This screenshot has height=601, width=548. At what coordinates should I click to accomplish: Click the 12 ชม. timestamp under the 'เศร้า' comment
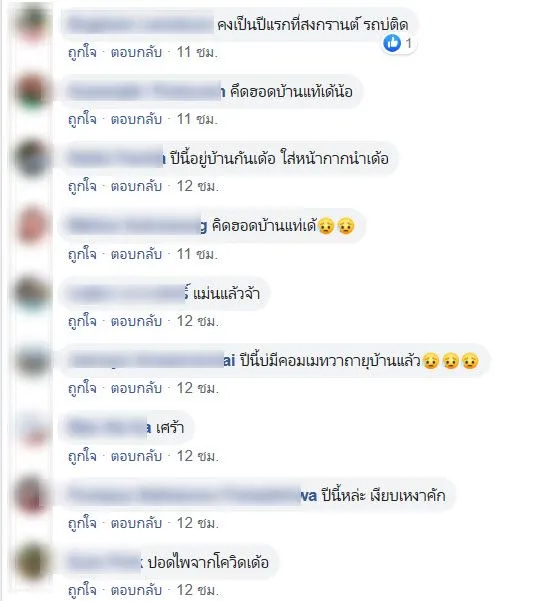tap(197, 456)
